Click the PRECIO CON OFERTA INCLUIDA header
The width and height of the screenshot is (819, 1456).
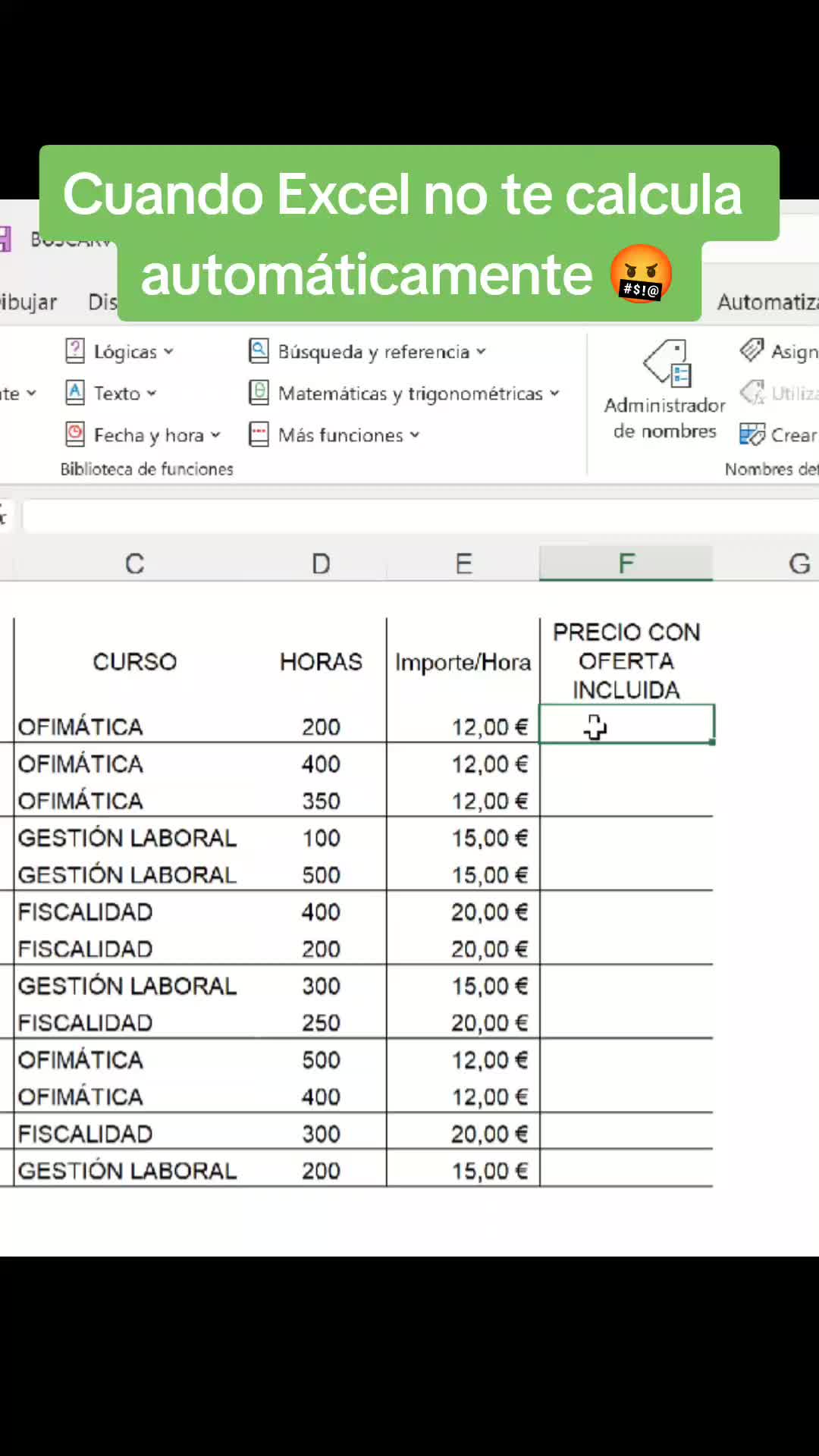click(626, 661)
